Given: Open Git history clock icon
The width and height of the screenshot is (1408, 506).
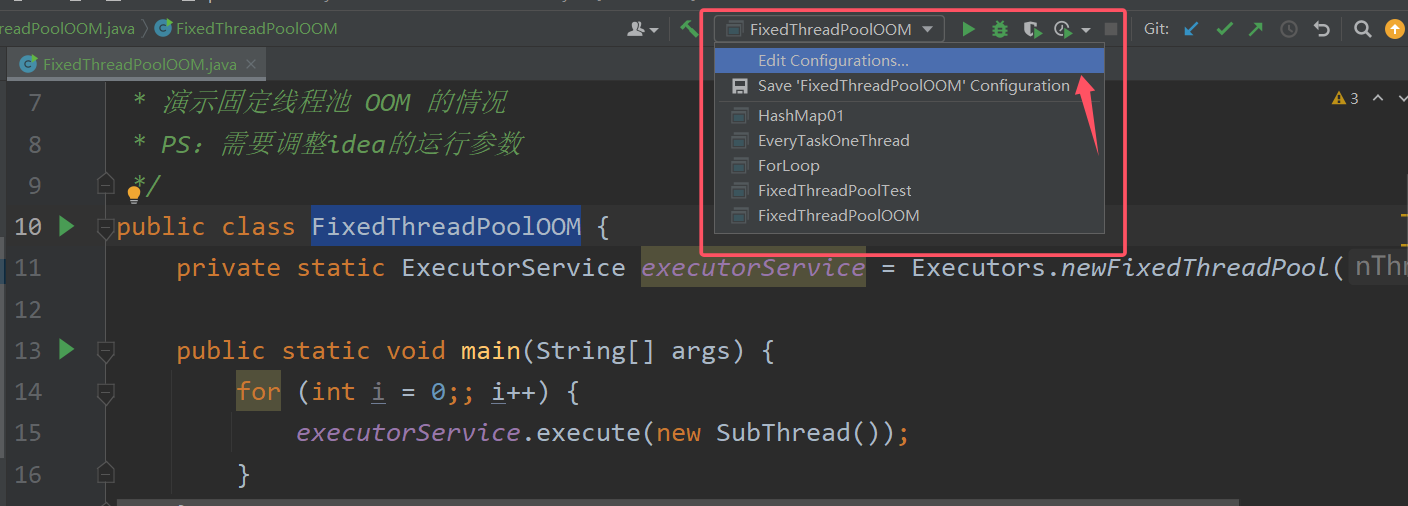Looking at the screenshot, I should [x=1289, y=30].
